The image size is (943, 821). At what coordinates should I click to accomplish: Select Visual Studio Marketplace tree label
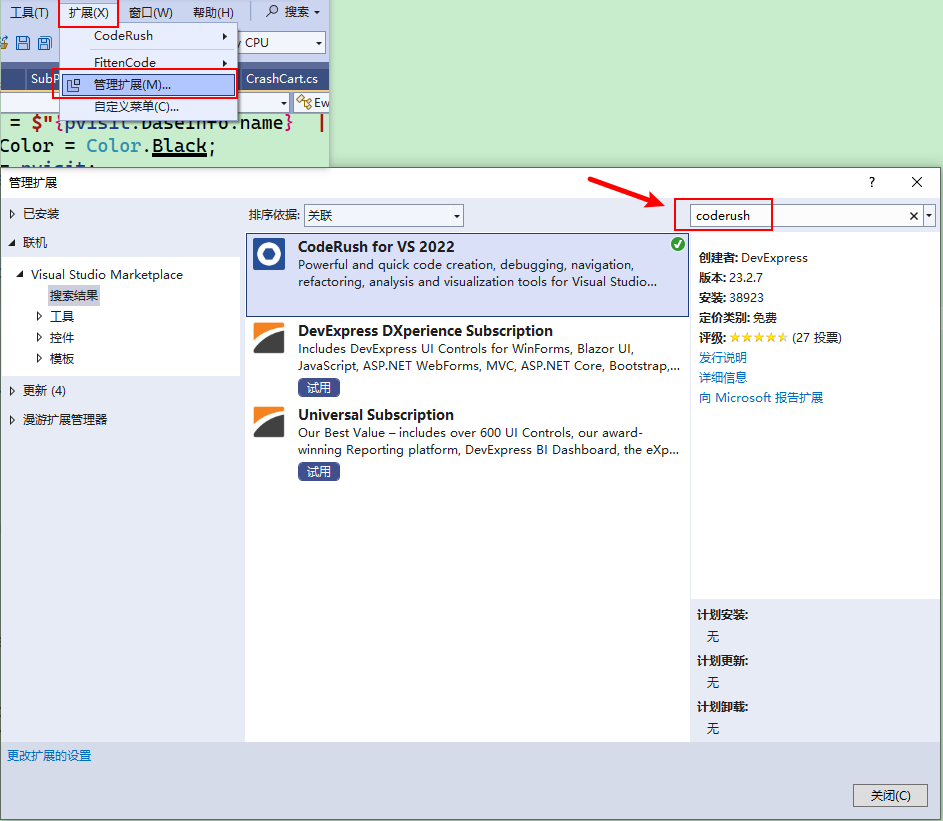coord(106,274)
